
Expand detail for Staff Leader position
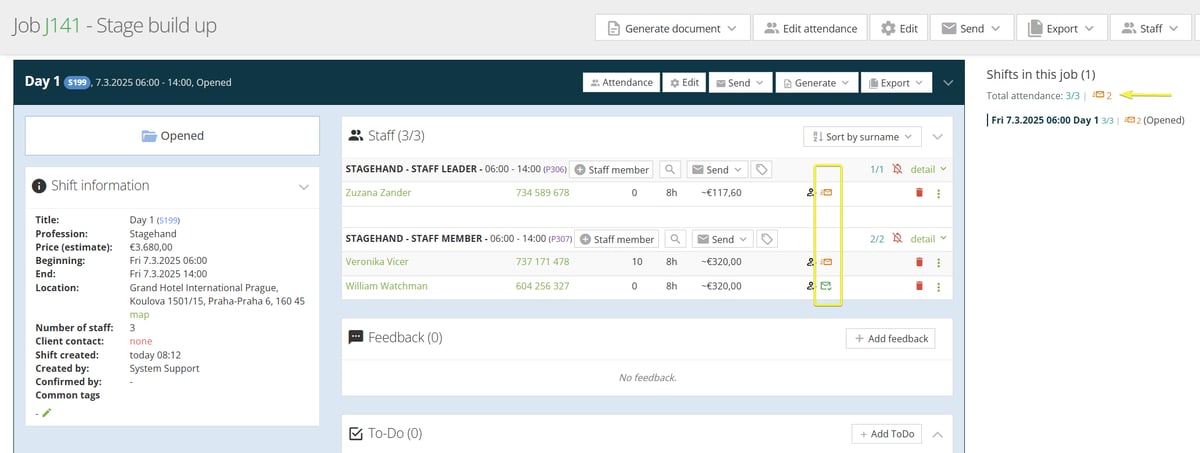click(928, 170)
